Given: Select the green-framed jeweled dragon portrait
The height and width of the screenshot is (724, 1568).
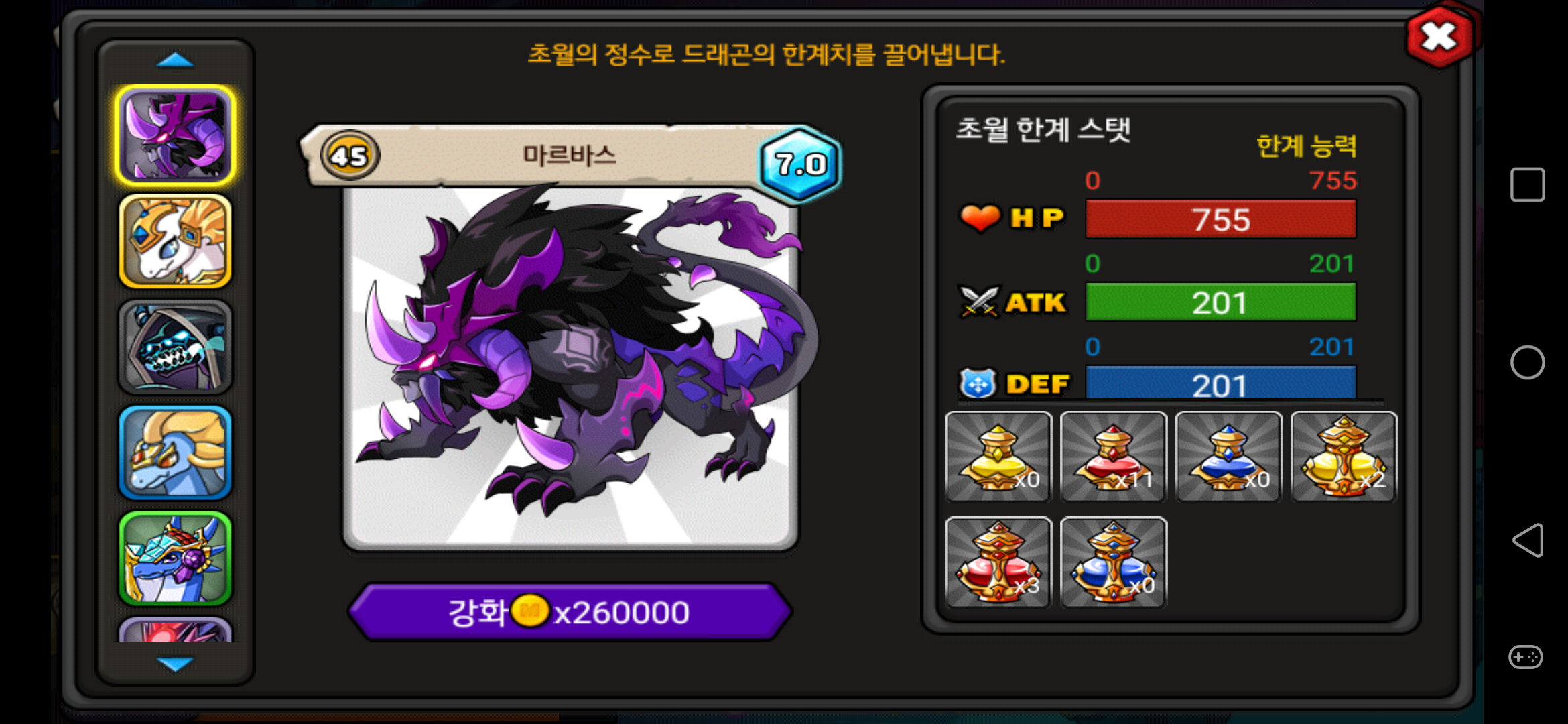Looking at the screenshot, I should (176, 558).
